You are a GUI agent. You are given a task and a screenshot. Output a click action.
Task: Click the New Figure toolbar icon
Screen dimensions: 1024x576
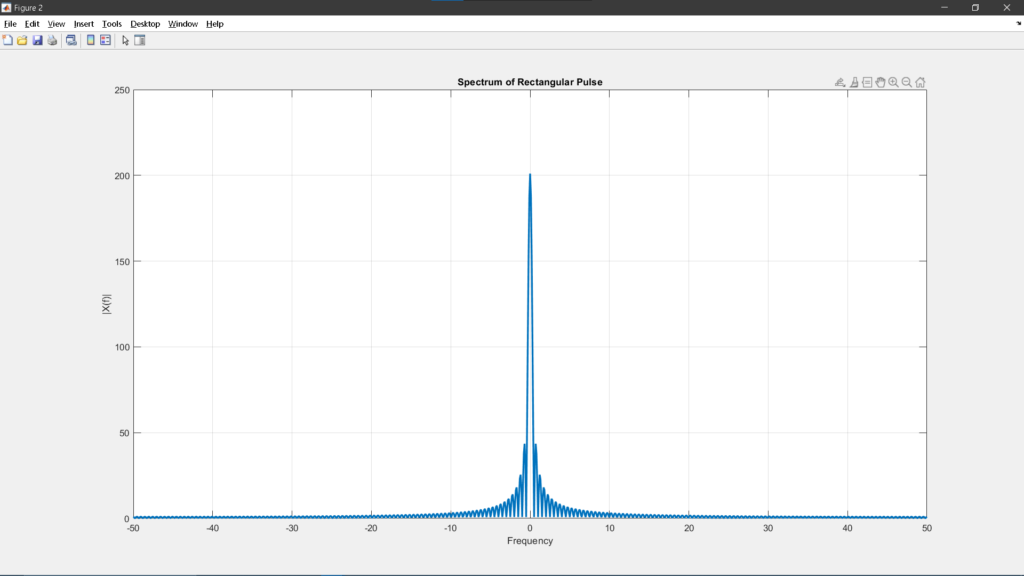tap(8, 40)
